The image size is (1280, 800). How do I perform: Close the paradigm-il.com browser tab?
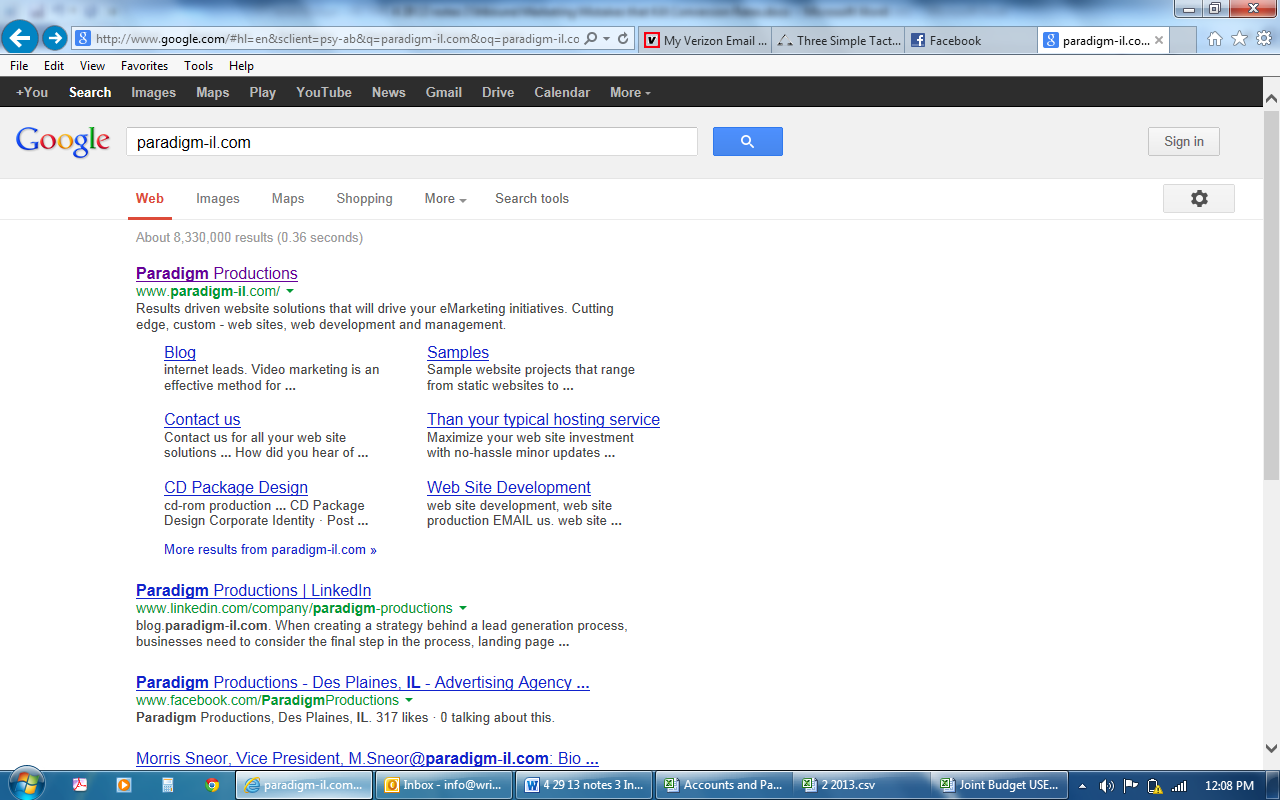(1159, 41)
